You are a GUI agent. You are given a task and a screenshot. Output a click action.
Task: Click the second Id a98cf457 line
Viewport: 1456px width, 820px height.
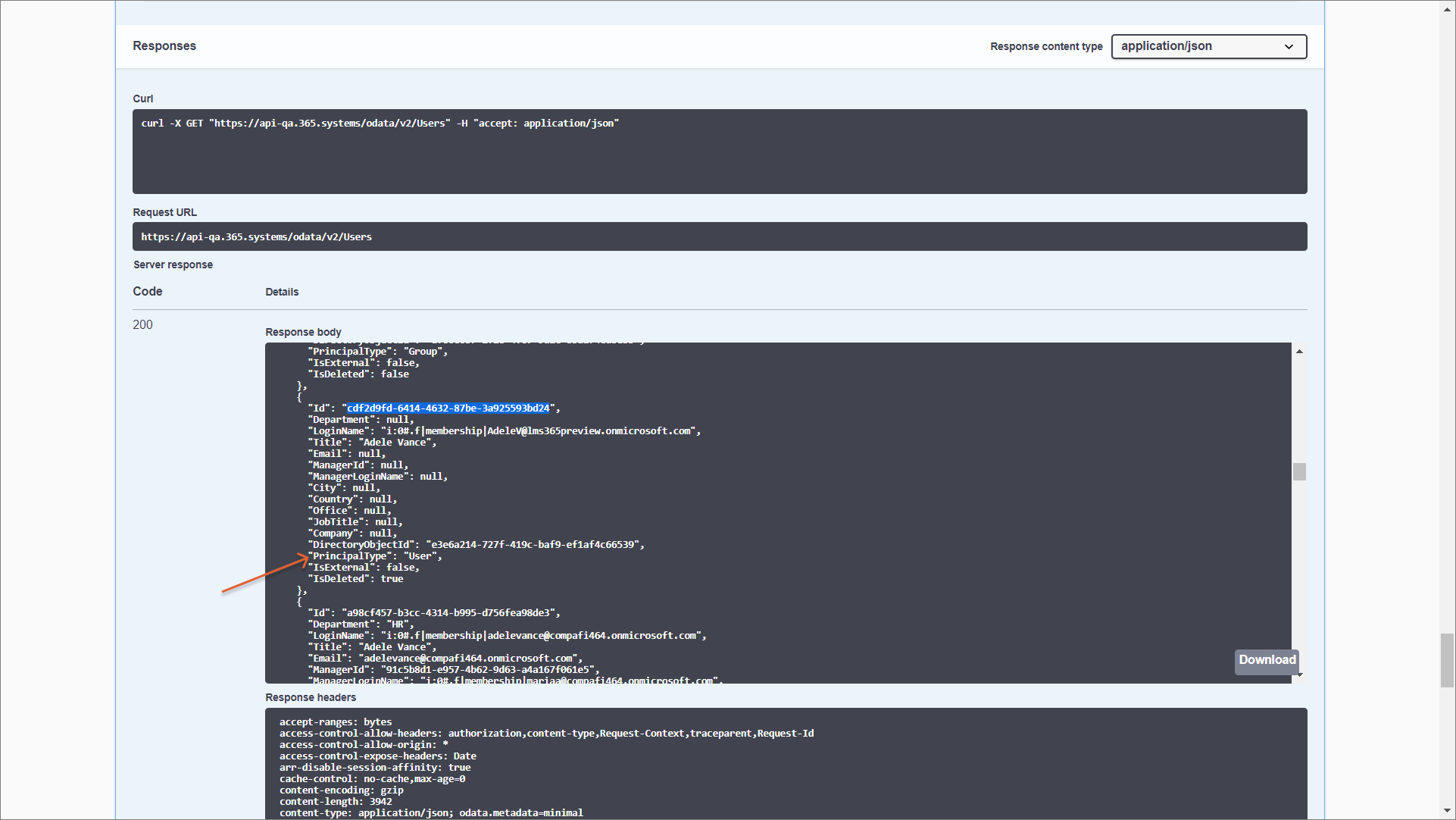tap(433, 613)
